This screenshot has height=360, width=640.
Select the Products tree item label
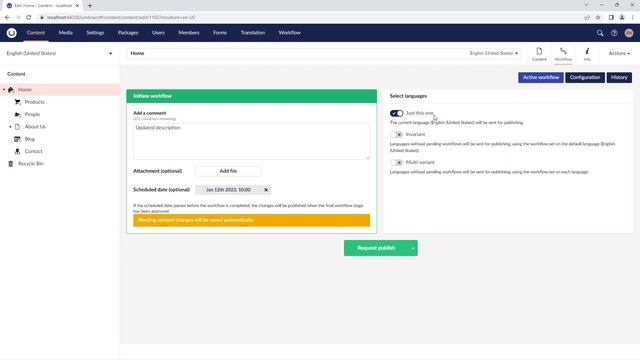click(35, 102)
